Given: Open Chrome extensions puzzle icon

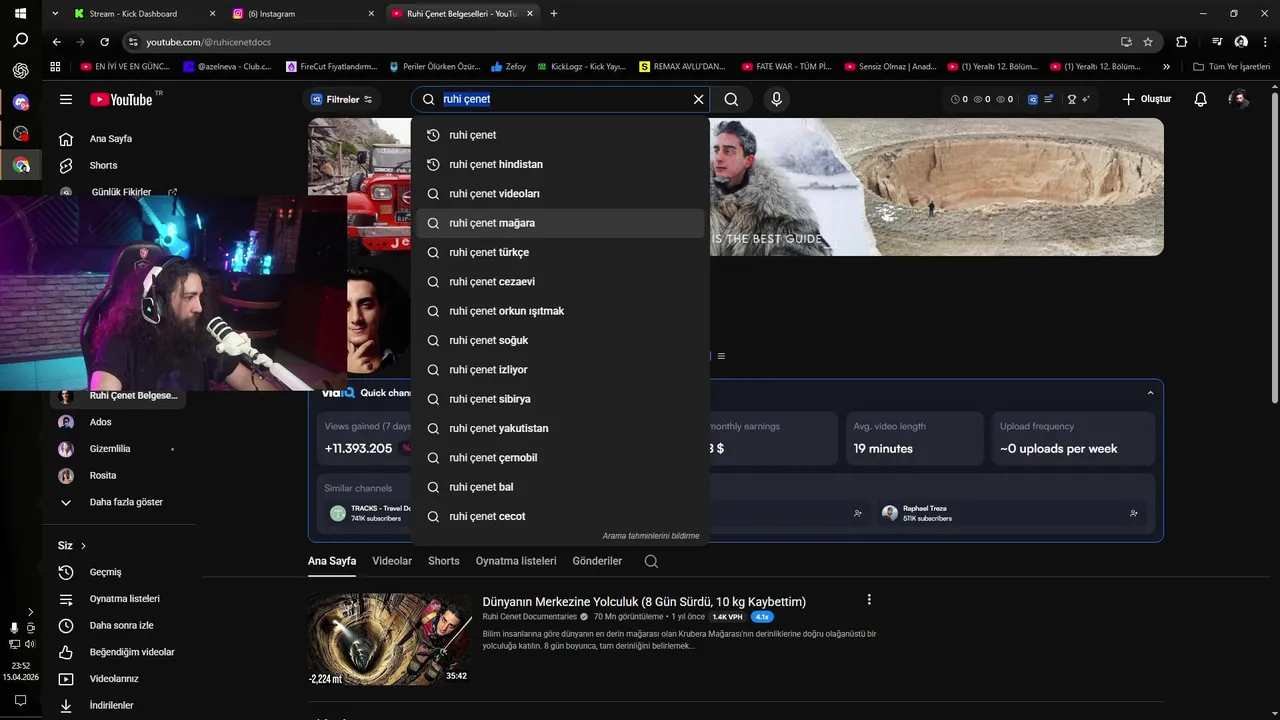Looking at the screenshot, I should (x=1182, y=42).
